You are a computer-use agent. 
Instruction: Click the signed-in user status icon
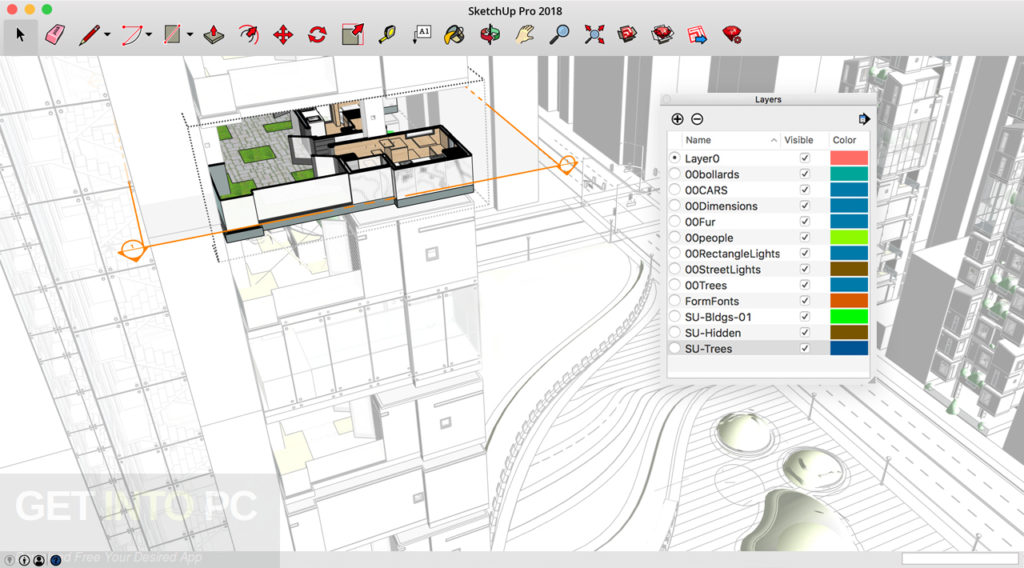click(39, 560)
